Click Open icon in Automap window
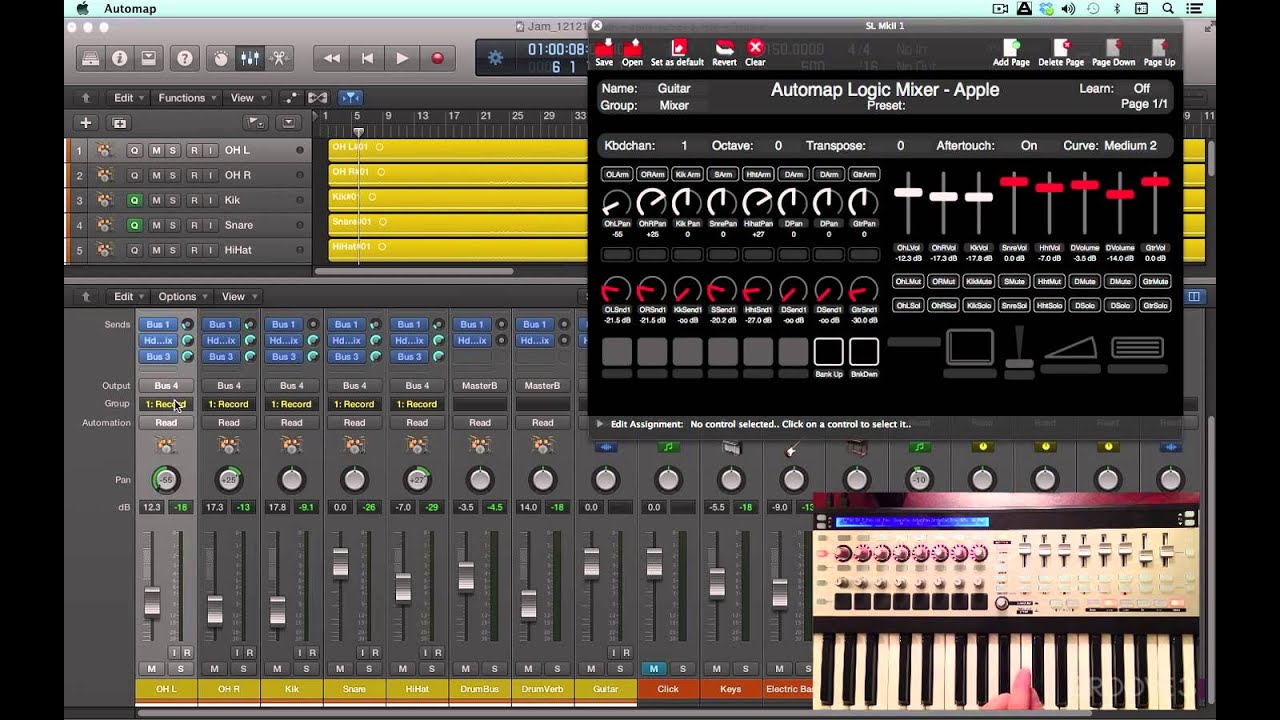The width and height of the screenshot is (1280, 720). pyautogui.click(x=632, y=52)
